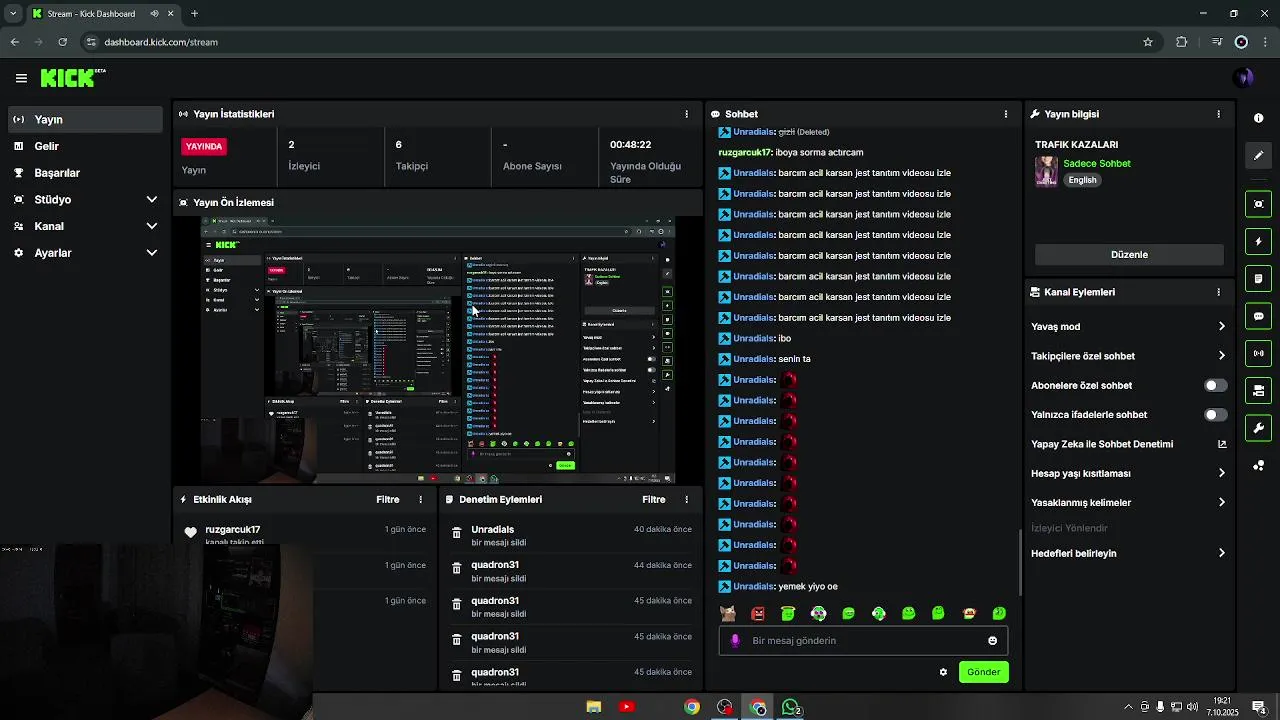Click Filtre in Denetim Eylemleri
Screen dimensions: 1280x720
[653, 499]
